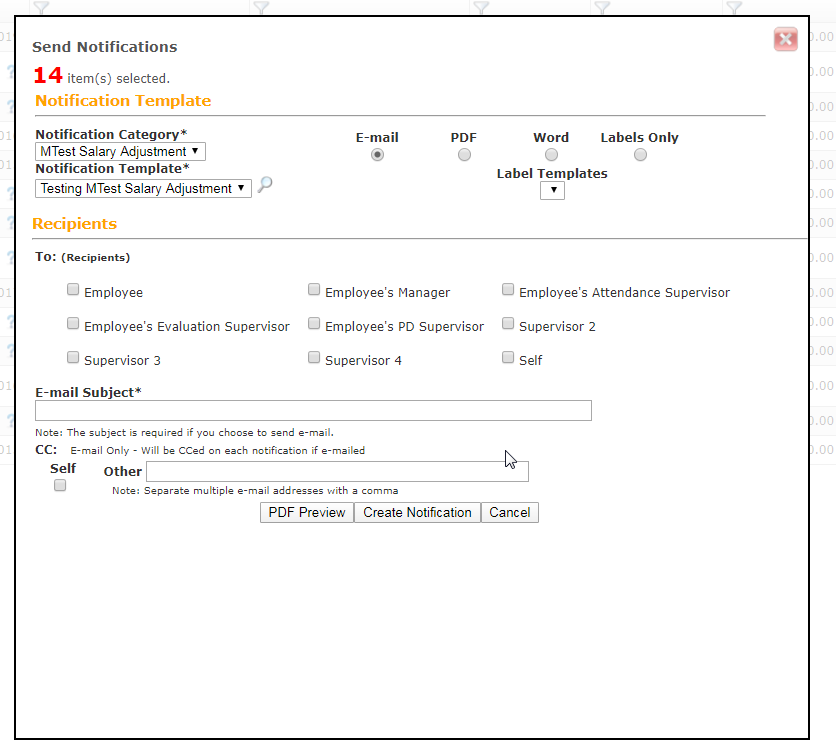
Task: Check the Employee's Manager checkbox
Action: pyautogui.click(x=314, y=290)
